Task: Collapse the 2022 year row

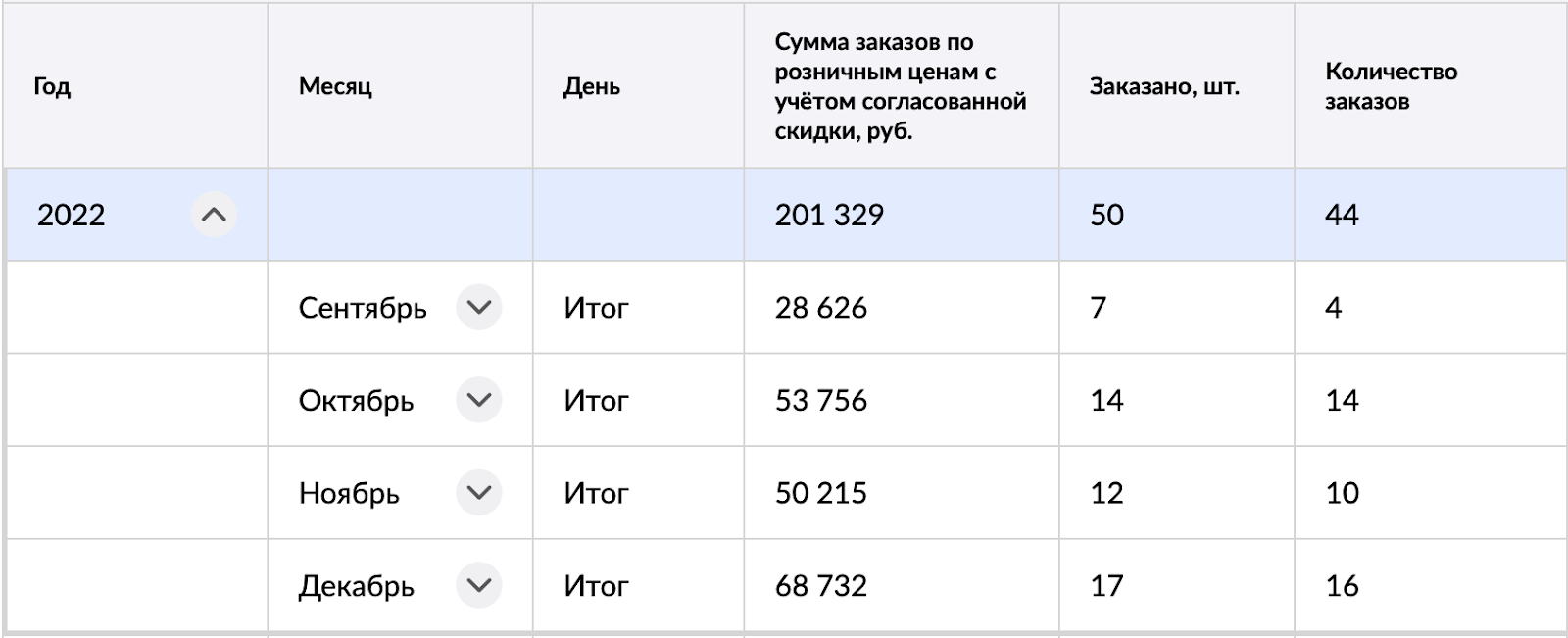Action: (214, 215)
